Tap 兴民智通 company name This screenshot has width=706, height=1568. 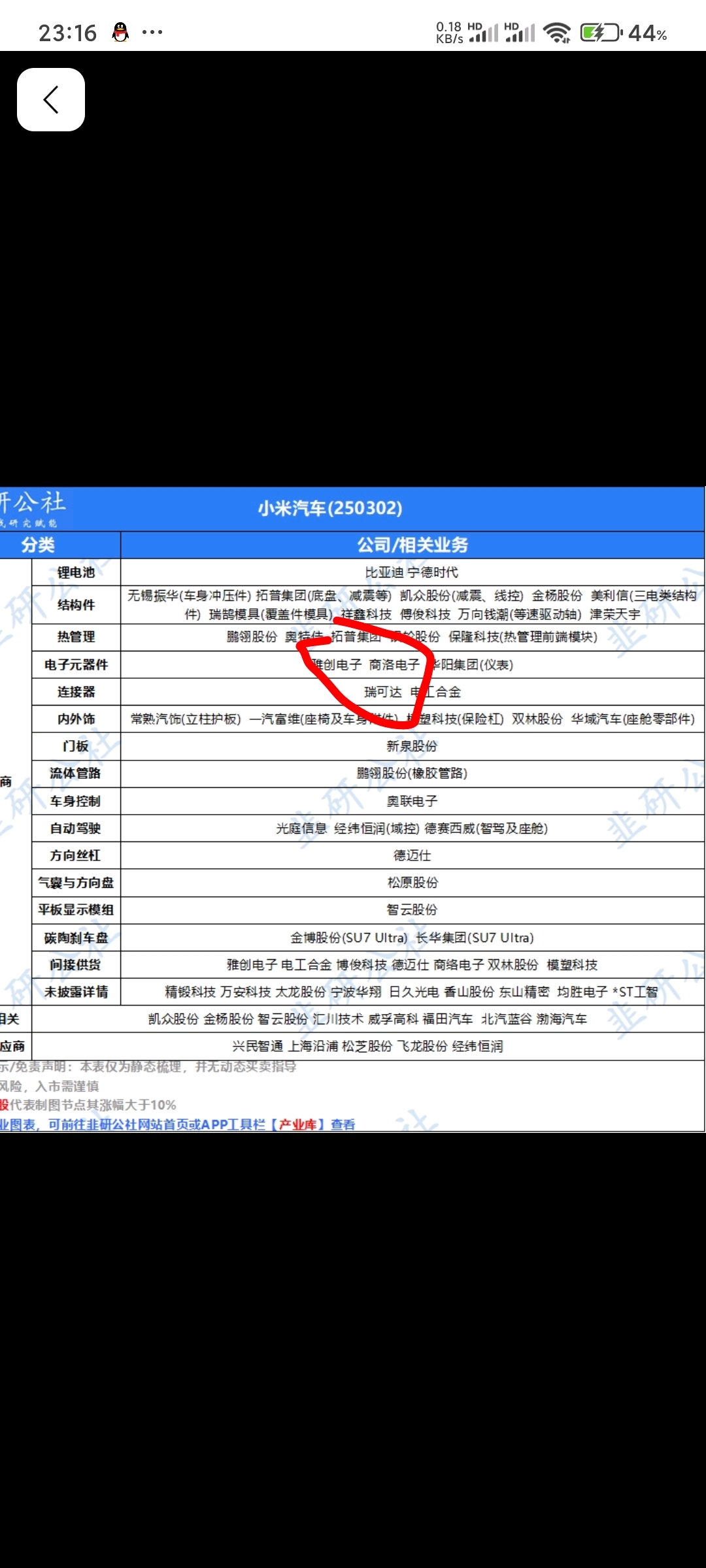(258, 1047)
